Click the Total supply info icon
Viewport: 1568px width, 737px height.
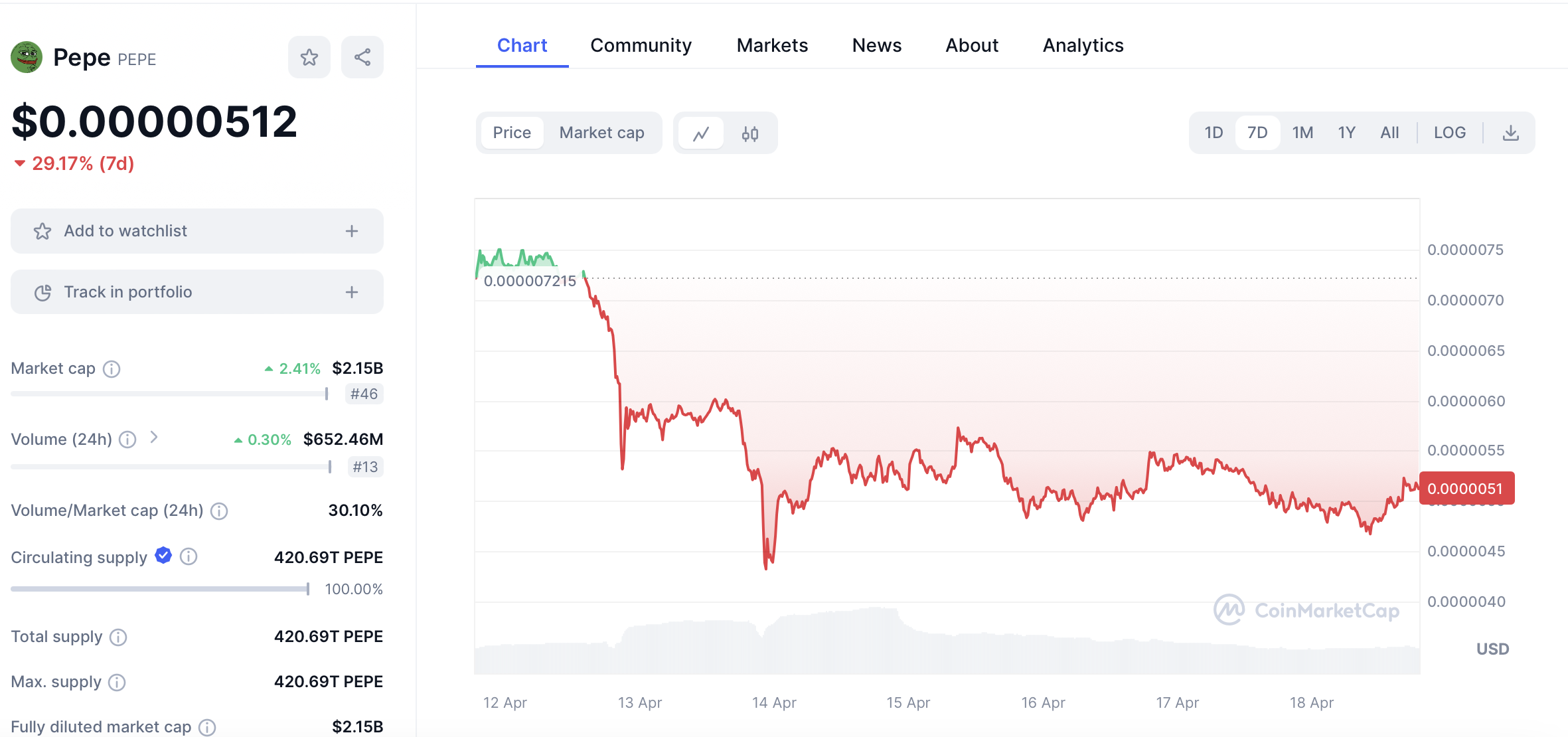coord(118,637)
